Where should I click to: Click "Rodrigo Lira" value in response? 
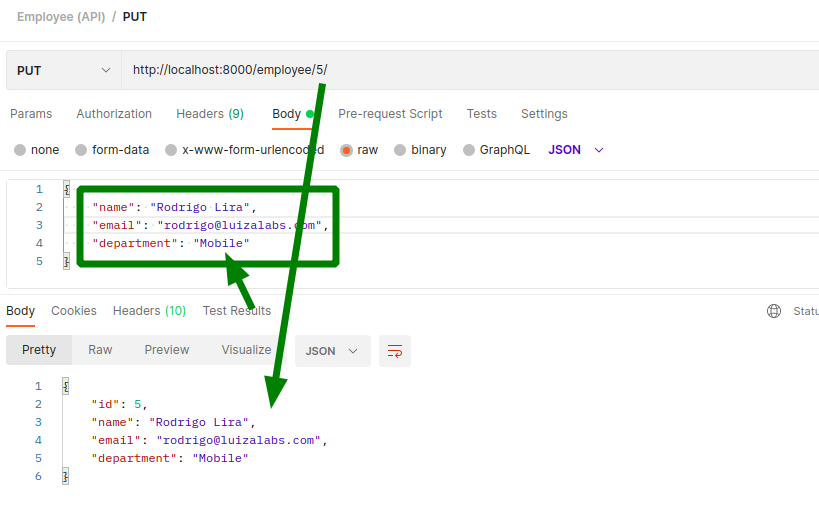click(x=198, y=422)
